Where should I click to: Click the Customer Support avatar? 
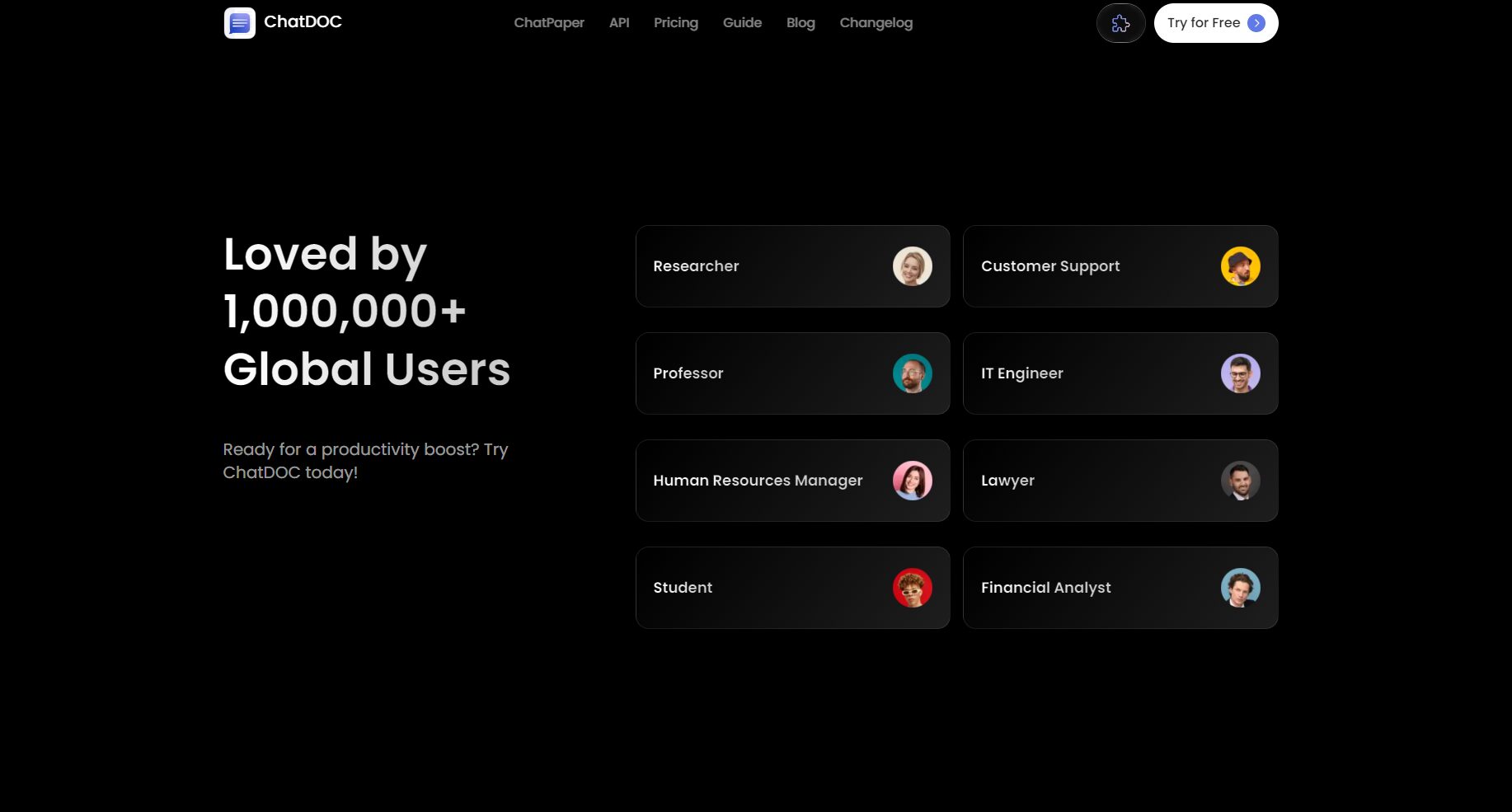pyautogui.click(x=1240, y=266)
